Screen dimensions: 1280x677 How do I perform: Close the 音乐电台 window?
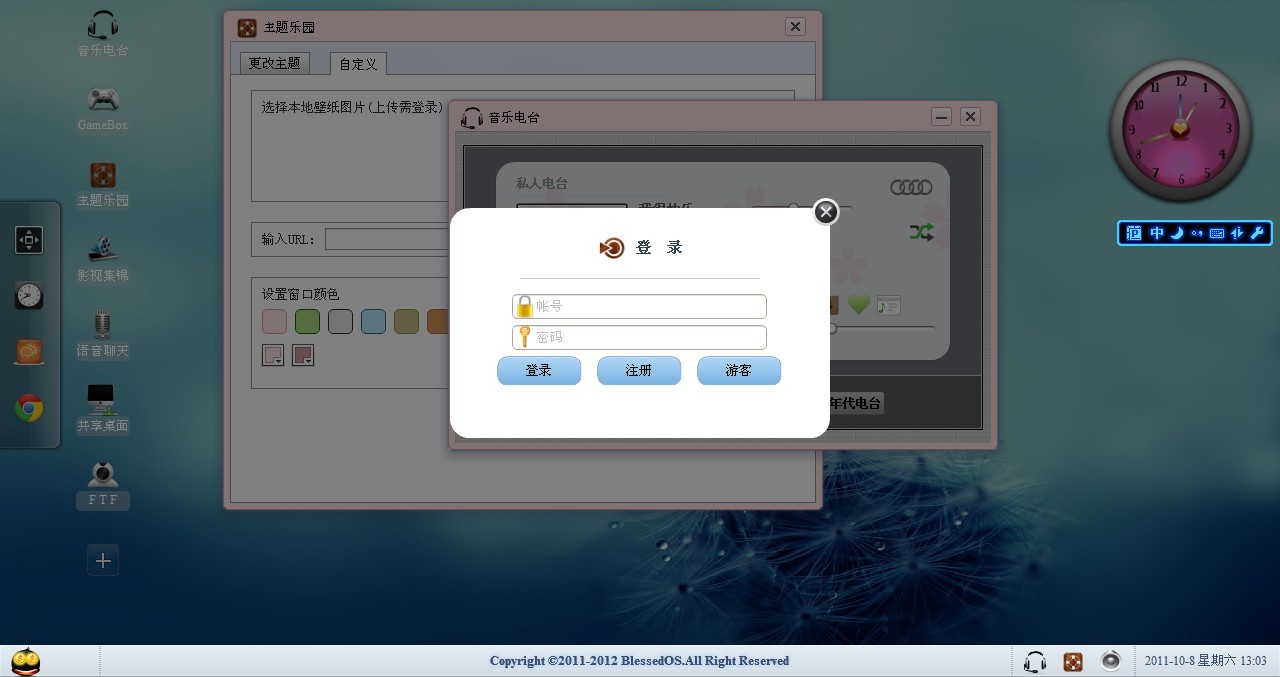click(970, 117)
